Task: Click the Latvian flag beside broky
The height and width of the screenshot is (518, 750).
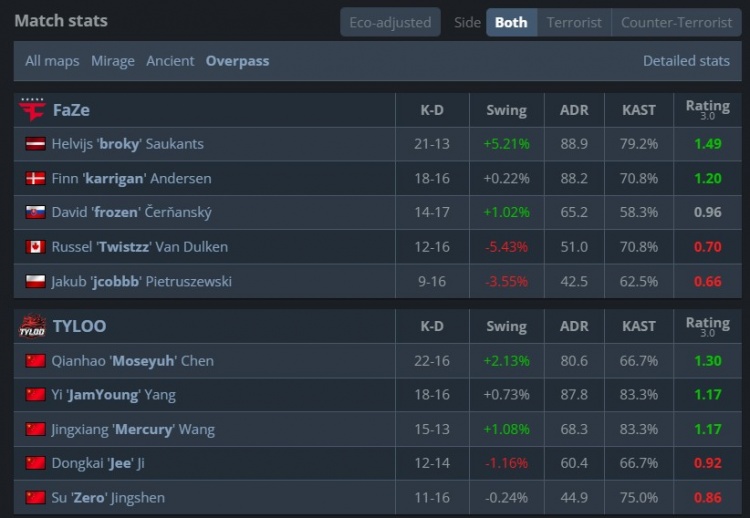Action: 35,144
